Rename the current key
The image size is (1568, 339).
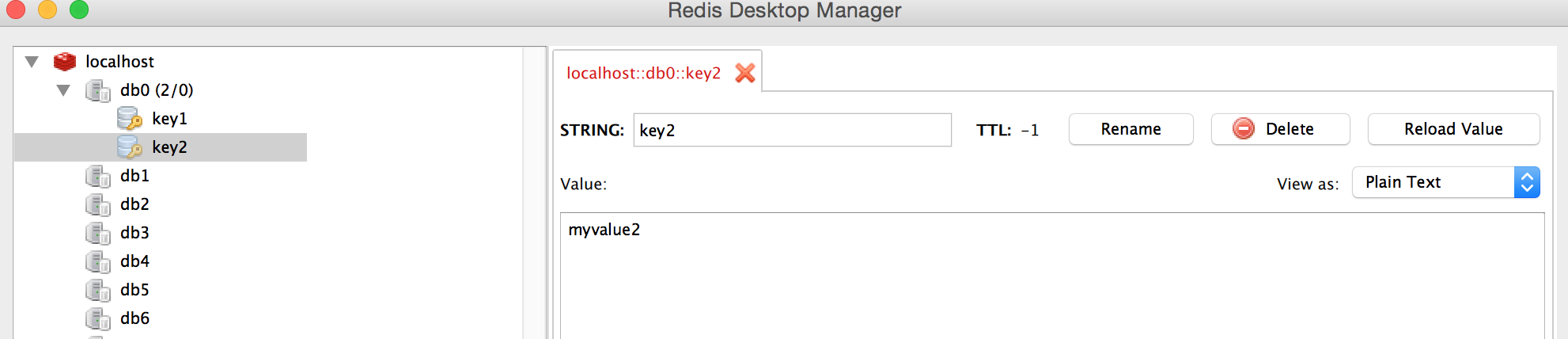[1131, 129]
